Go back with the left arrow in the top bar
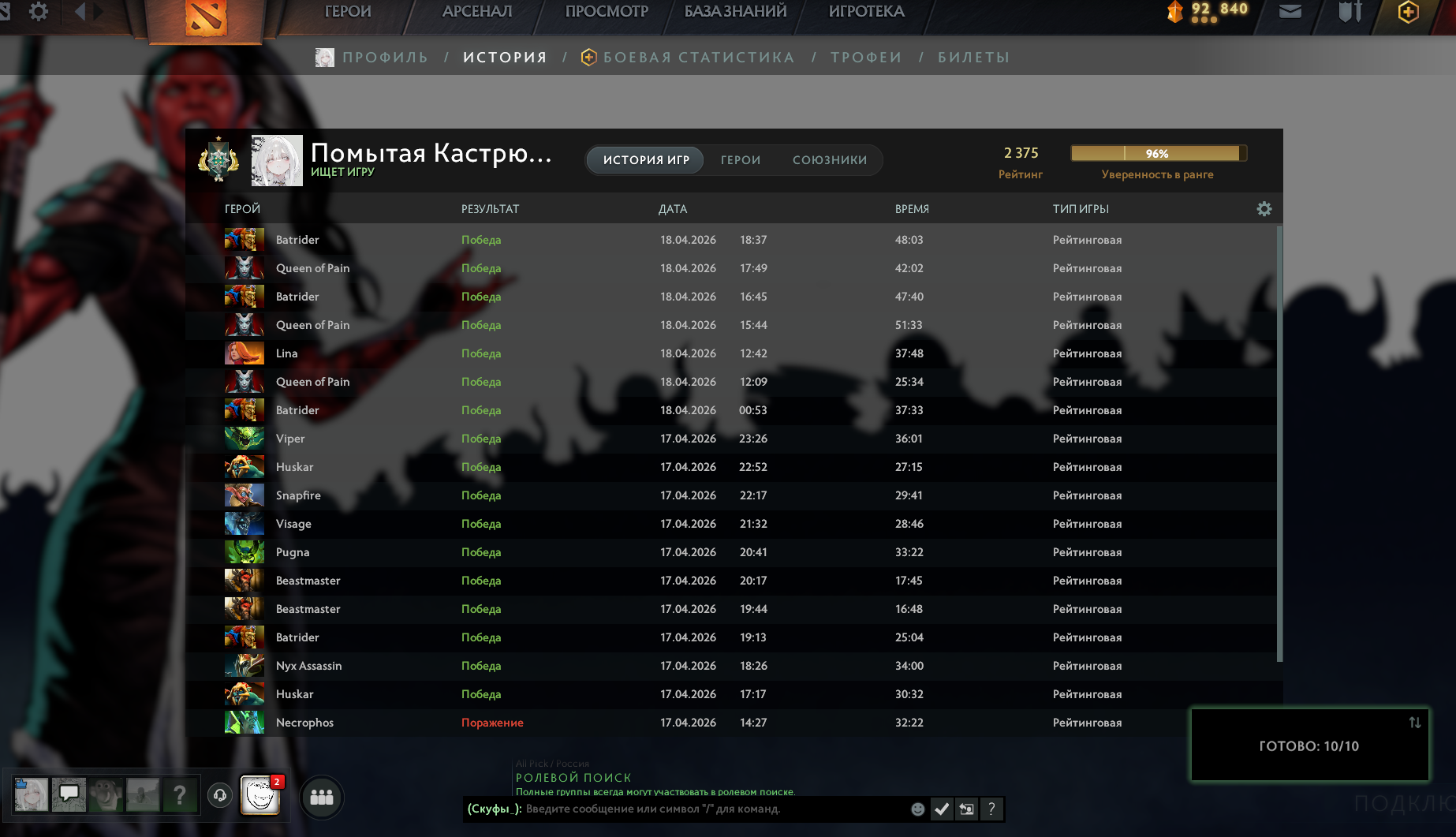 click(79, 12)
